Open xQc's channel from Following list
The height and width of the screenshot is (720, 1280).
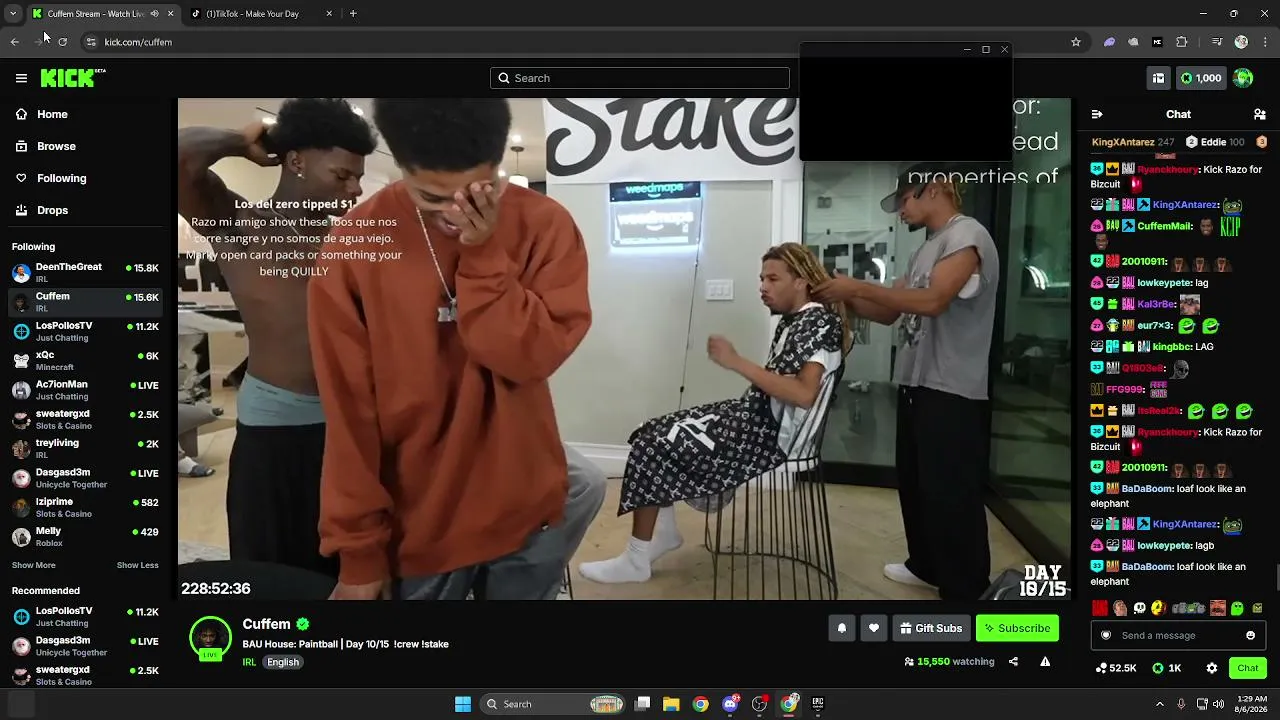coord(85,360)
